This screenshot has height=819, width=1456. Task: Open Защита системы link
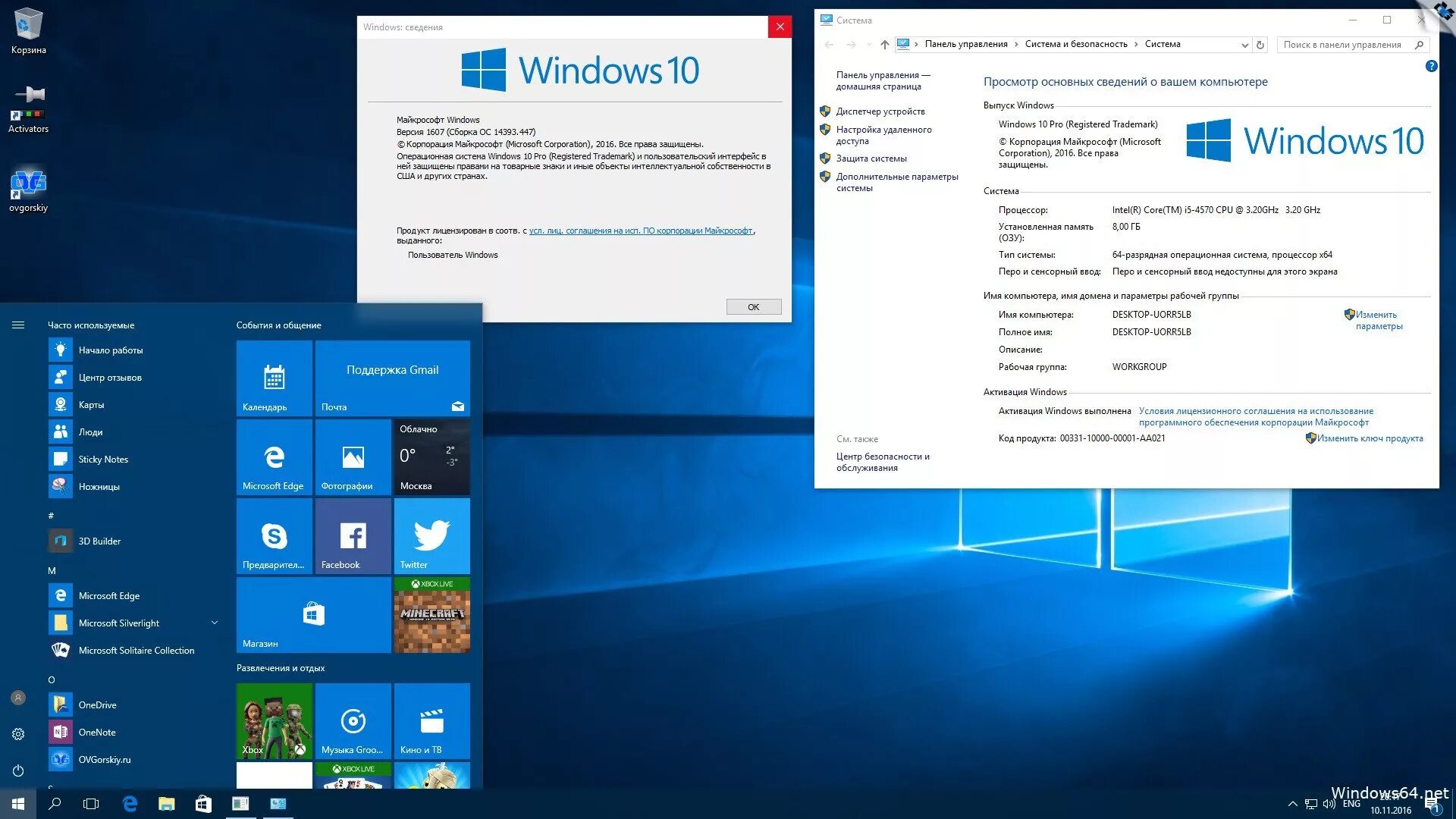[871, 158]
